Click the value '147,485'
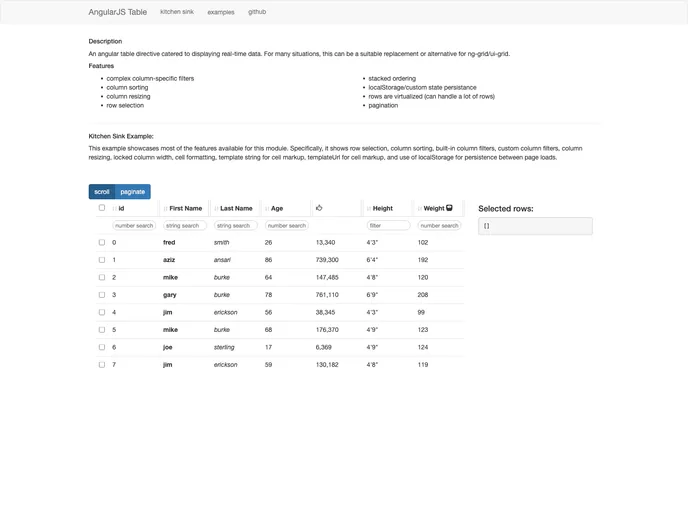Viewport: 688px width, 512px height. click(327, 277)
